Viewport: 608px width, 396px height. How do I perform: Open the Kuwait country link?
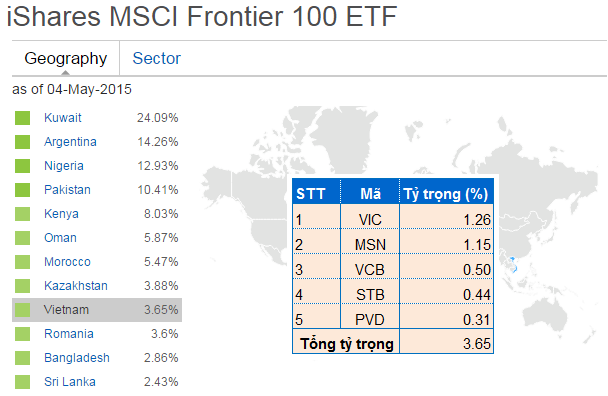[63, 118]
